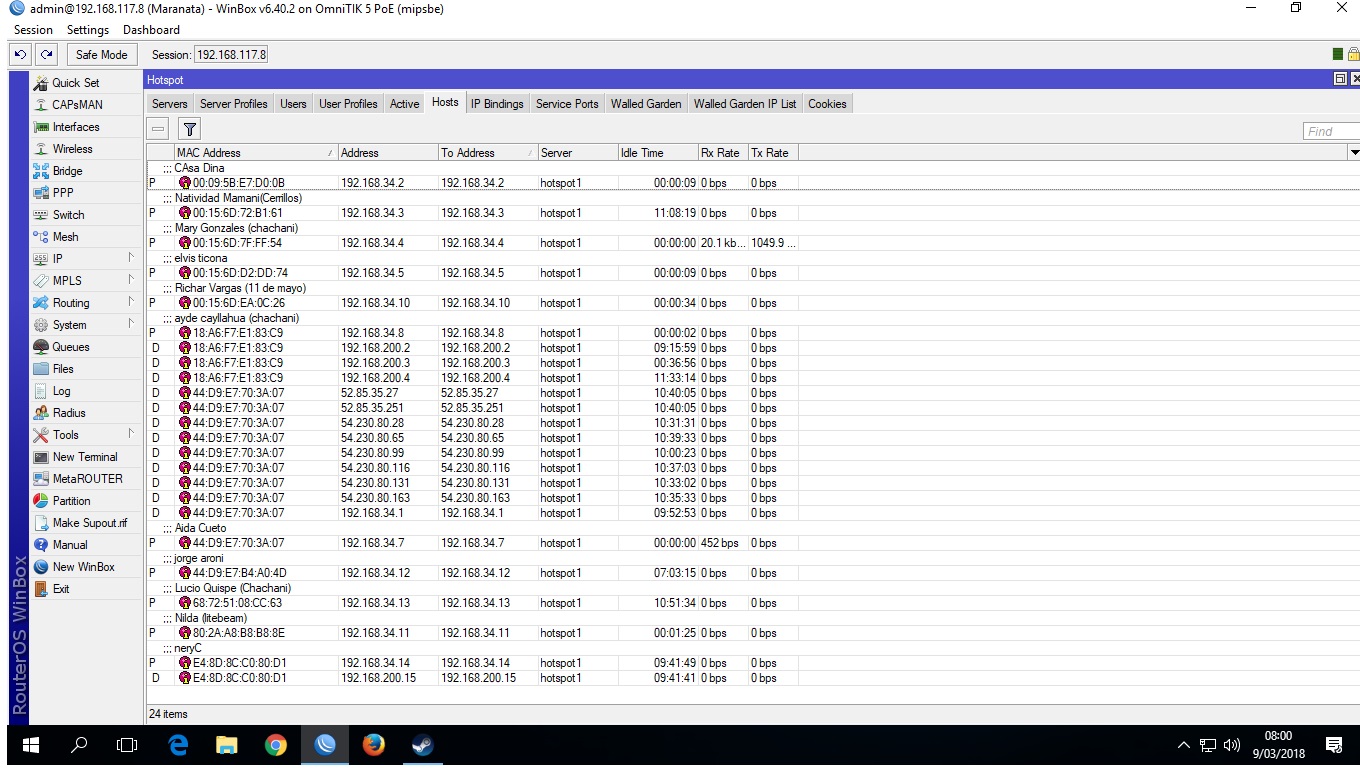Sort by Tx Rate column header
1360x768 pixels.
(773, 153)
